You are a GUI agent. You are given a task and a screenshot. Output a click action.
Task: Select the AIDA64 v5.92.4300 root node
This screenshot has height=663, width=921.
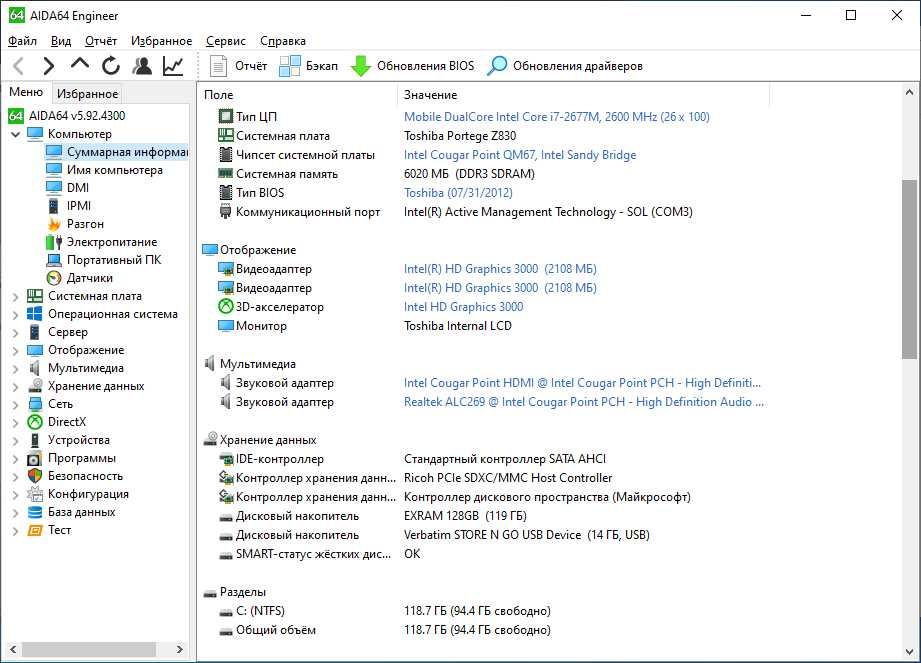click(77, 116)
